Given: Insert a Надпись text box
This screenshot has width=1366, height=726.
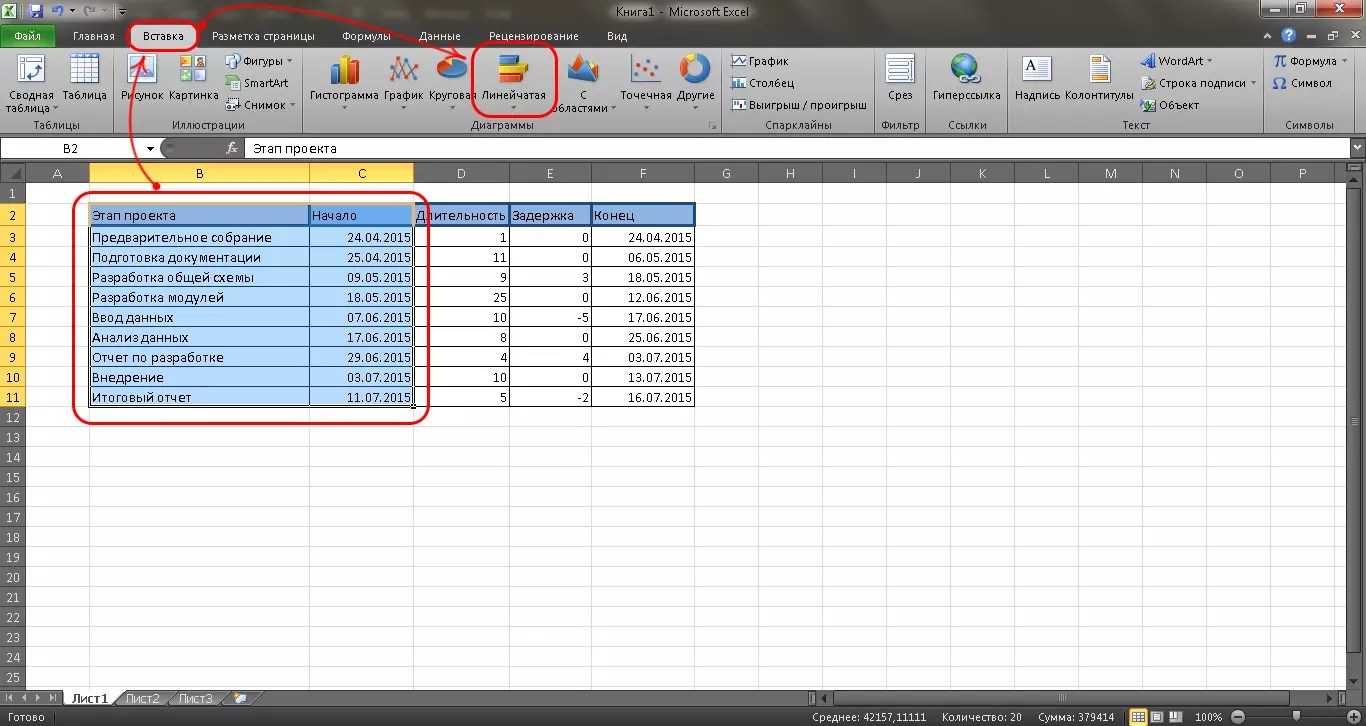Looking at the screenshot, I should (1036, 78).
